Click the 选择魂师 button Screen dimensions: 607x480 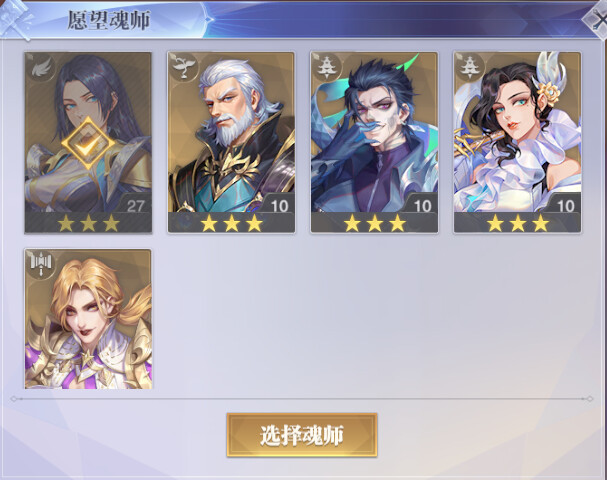pos(302,435)
